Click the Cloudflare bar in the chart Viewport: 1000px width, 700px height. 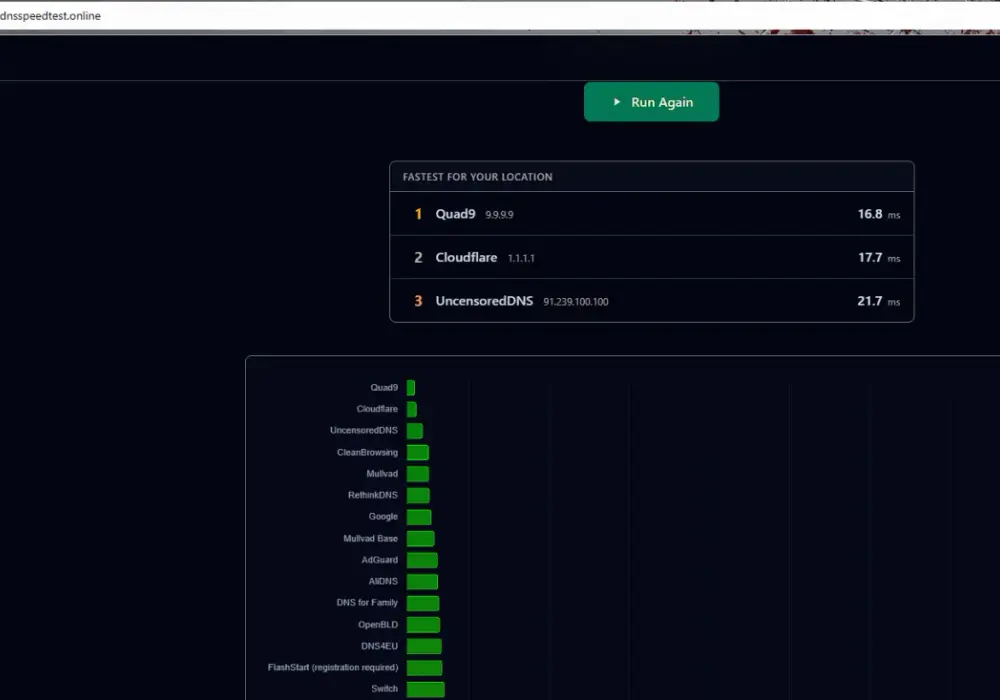click(411, 409)
